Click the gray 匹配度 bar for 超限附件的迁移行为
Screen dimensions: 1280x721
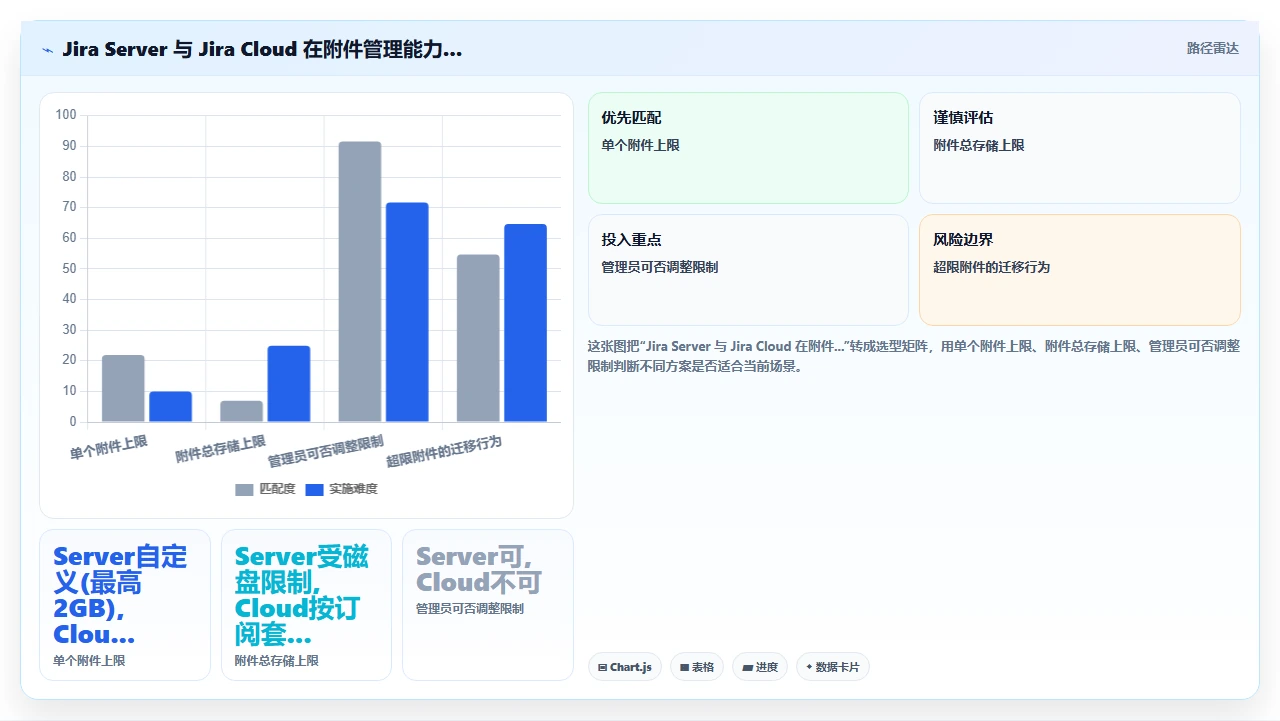tap(478, 338)
